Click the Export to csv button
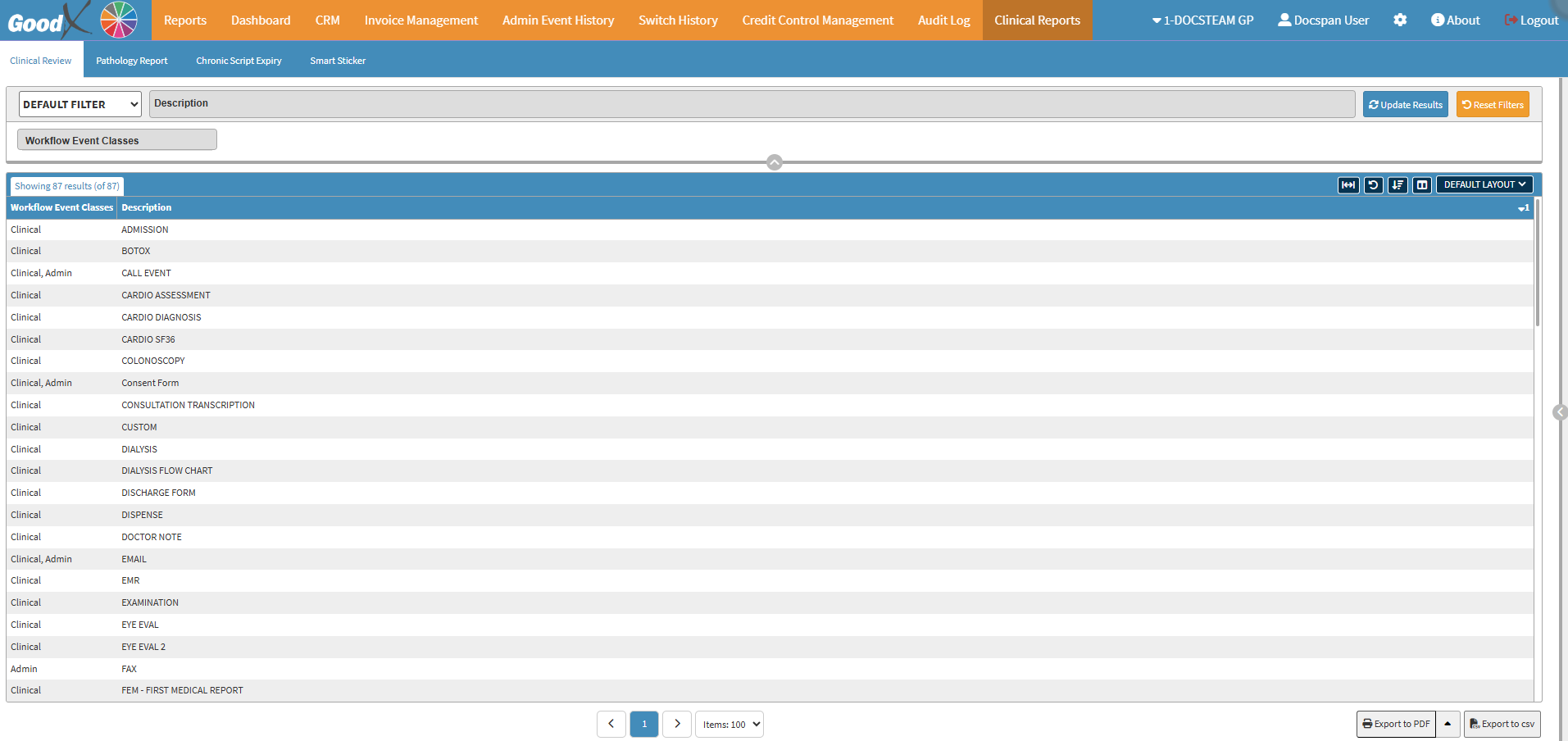This screenshot has height=741, width=1568. [1502, 724]
